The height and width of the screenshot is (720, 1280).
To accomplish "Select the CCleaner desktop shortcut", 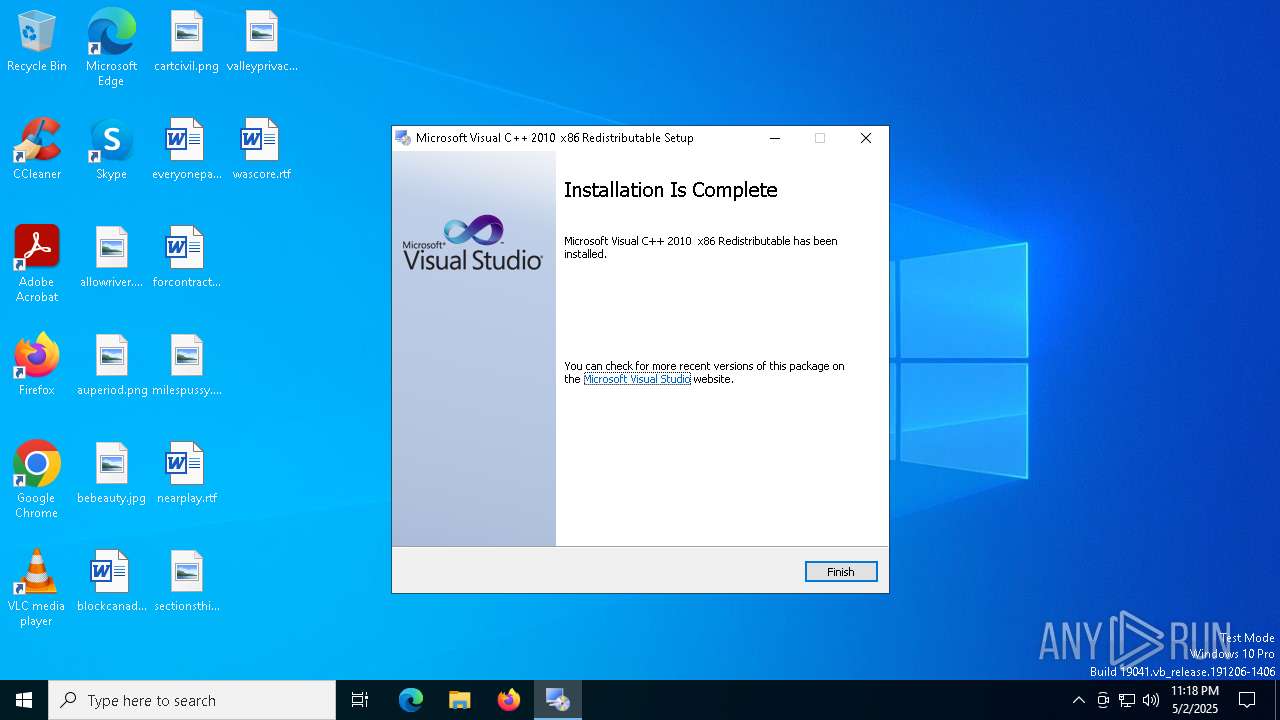I will (37, 150).
